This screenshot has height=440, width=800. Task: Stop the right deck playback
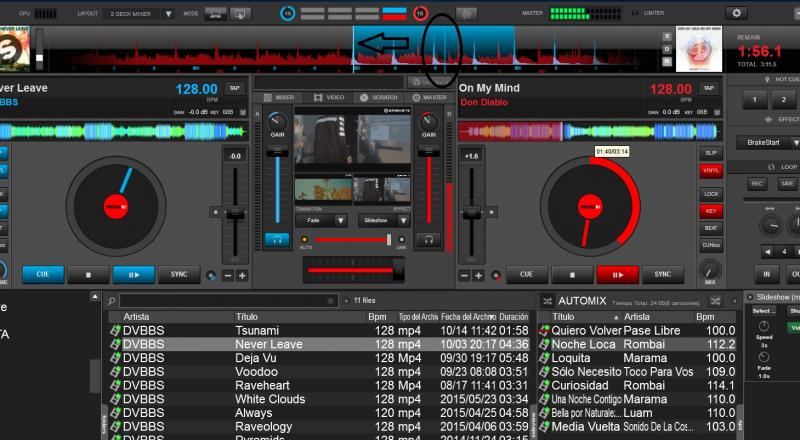[x=573, y=275]
